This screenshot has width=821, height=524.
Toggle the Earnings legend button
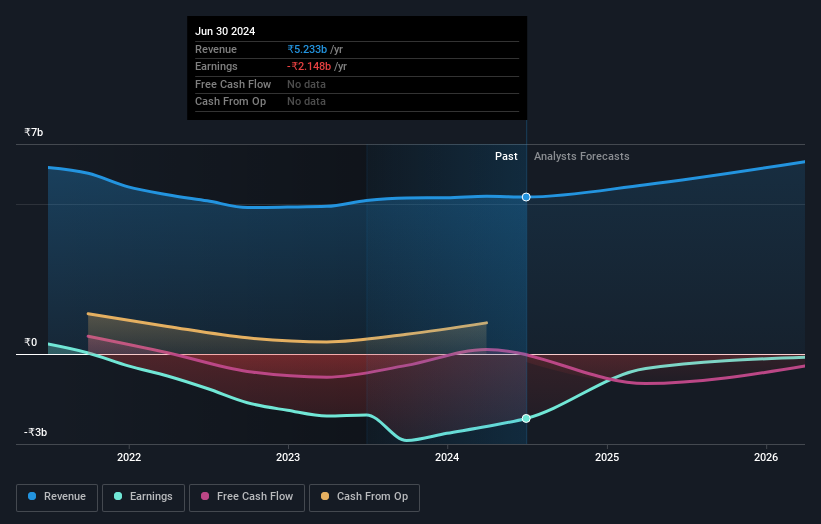pos(143,497)
